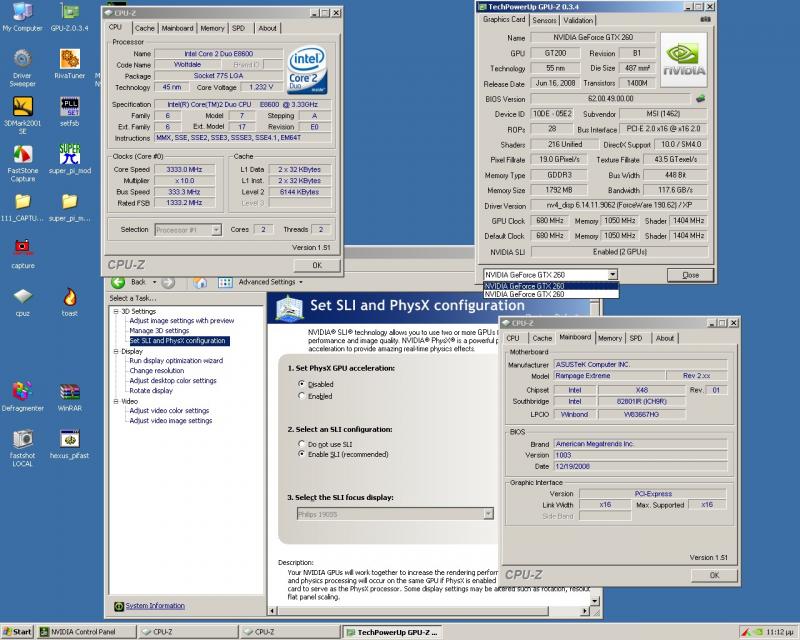Select Adjust video color settings
Screen dimensions: 800x640
coord(169,410)
